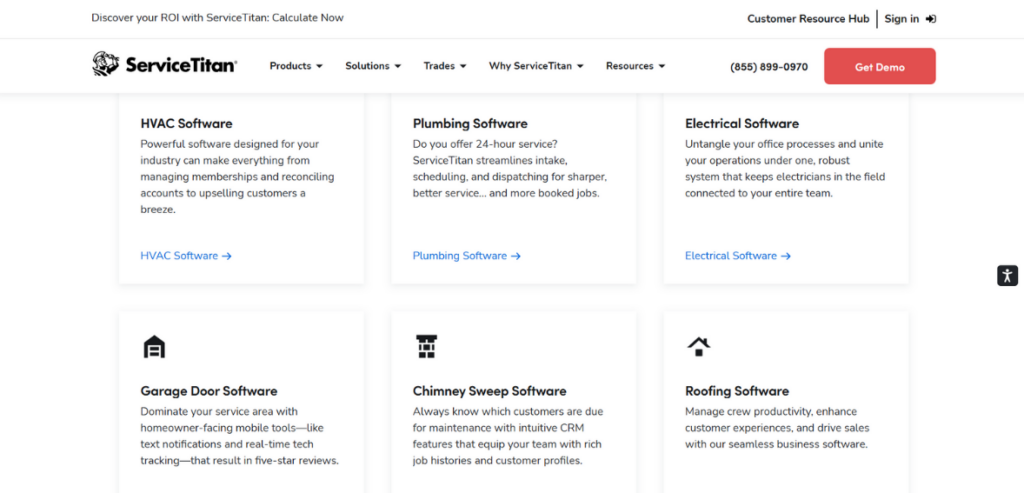Open Customer Resource Hub link
The image size is (1024, 493).
click(x=808, y=19)
